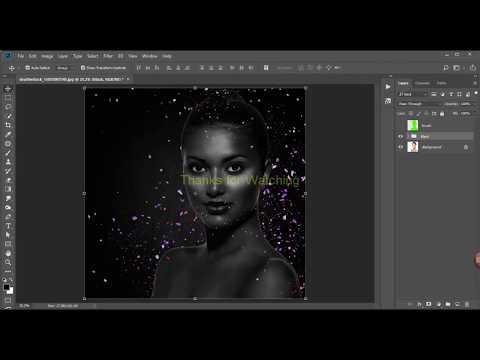
Task: Select the Background layer thumbnail
Action: [x=413, y=147]
